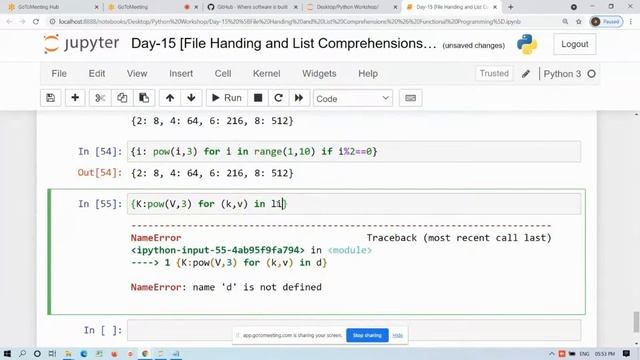Open Windows notification center icon
This screenshot has height=360, width=640.
[627, 353]
